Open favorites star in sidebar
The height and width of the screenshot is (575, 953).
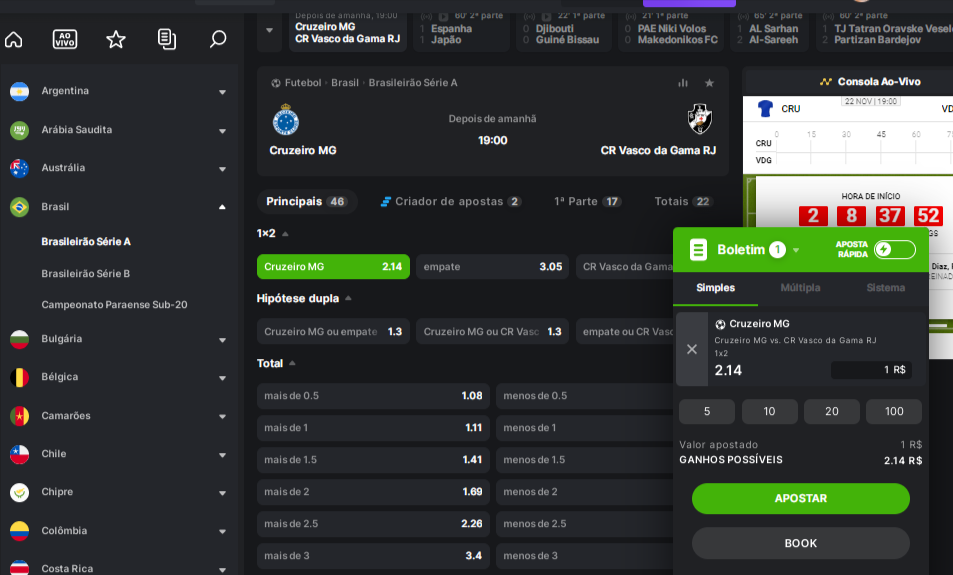tap(115, 40)
